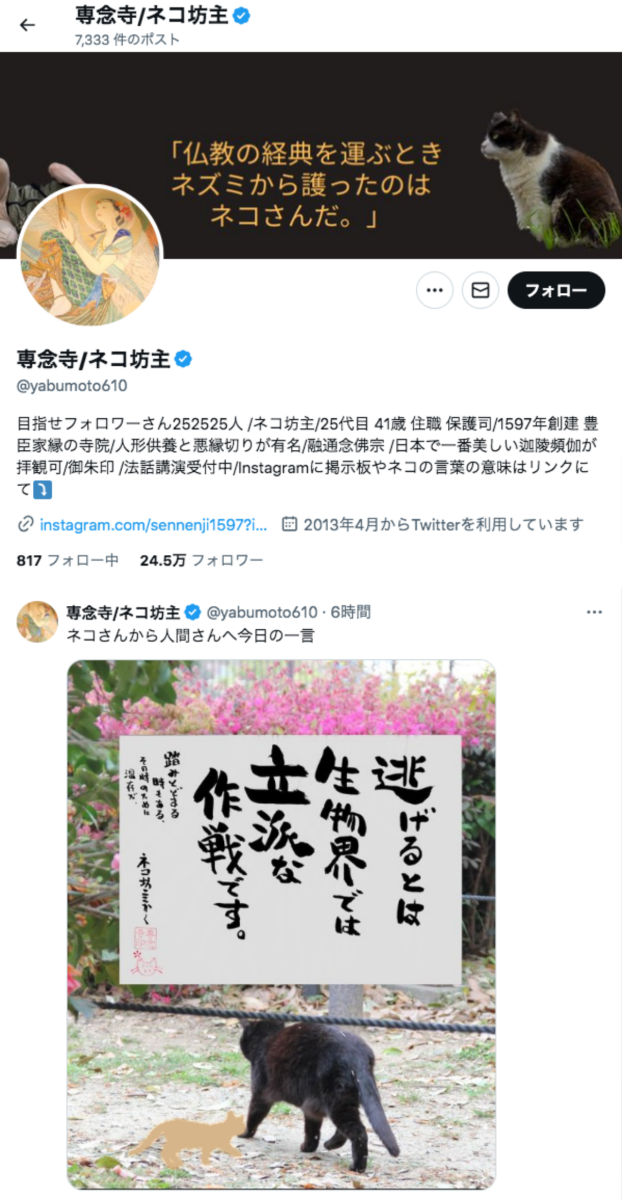Screen dimensions: 622x1200
Task: Open the post's three-dot more menu
Action: pyautogui.click(x=595, y=612)
